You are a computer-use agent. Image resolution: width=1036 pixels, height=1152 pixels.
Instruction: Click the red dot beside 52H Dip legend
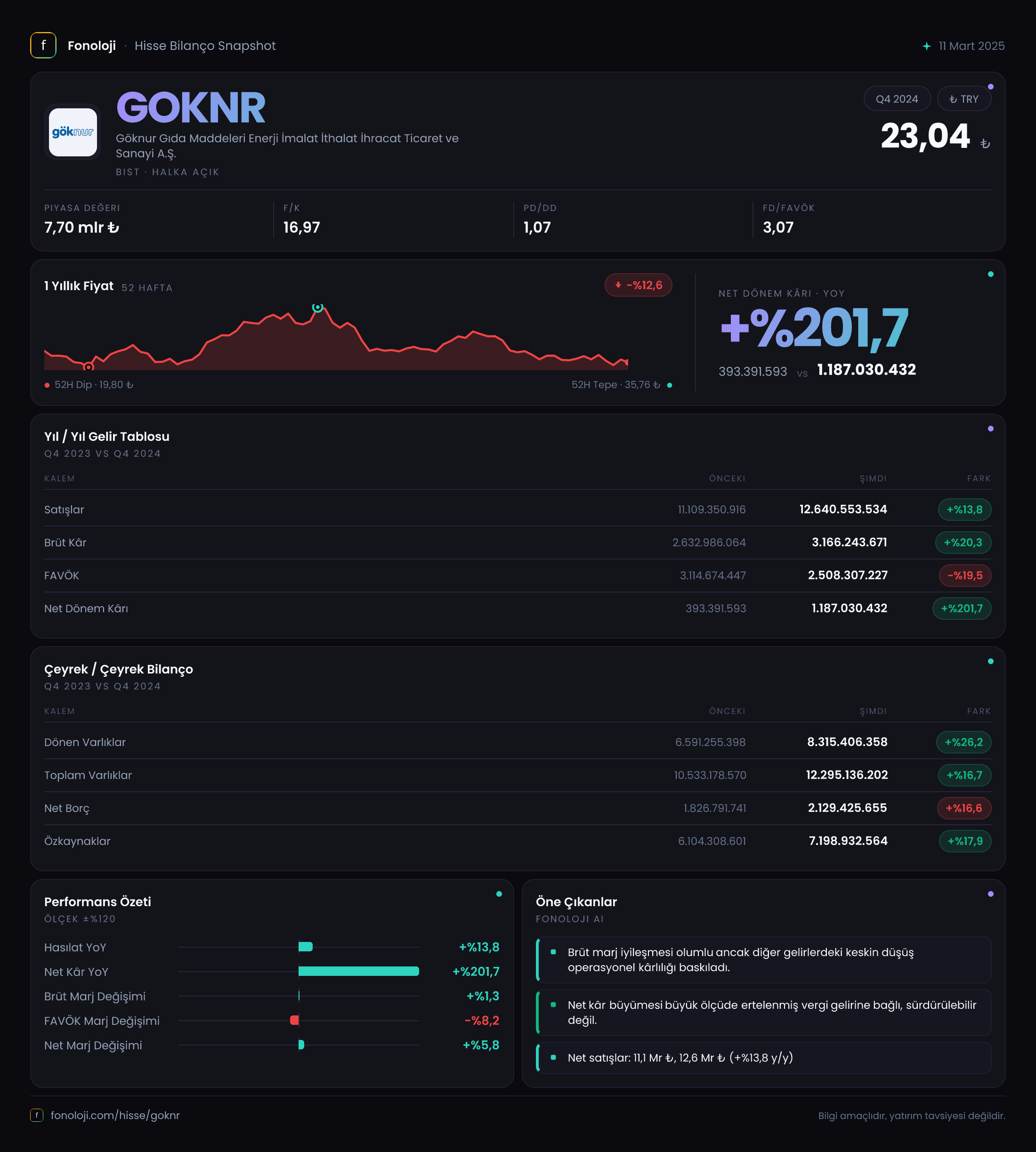47,385
